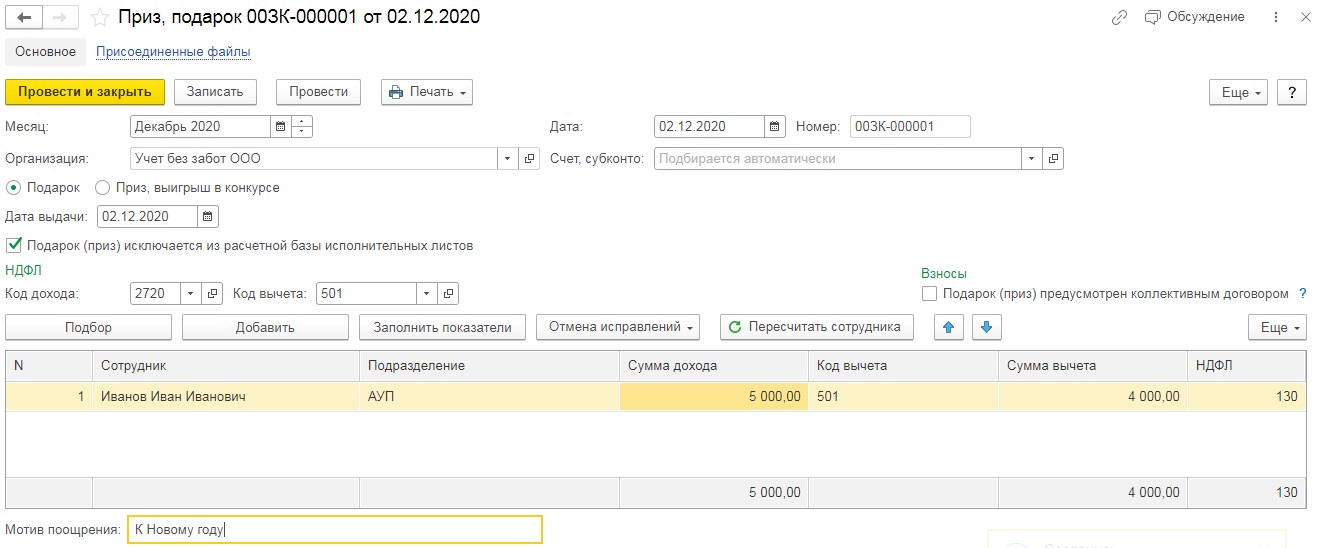Open calendar for Дата выдачи
Screen dimensions: 1319x548
207,216
